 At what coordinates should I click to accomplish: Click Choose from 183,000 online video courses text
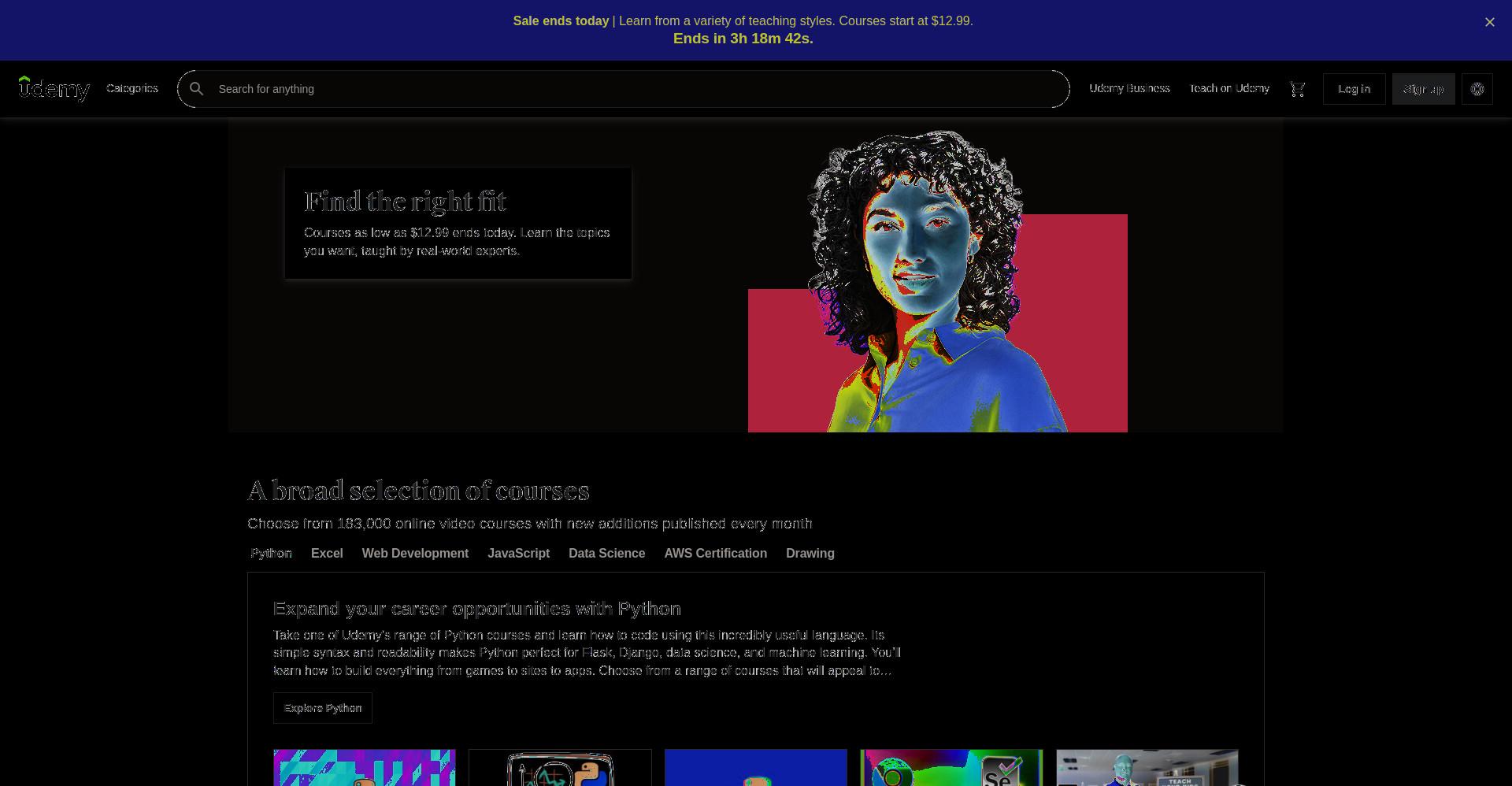coord(529,524)
